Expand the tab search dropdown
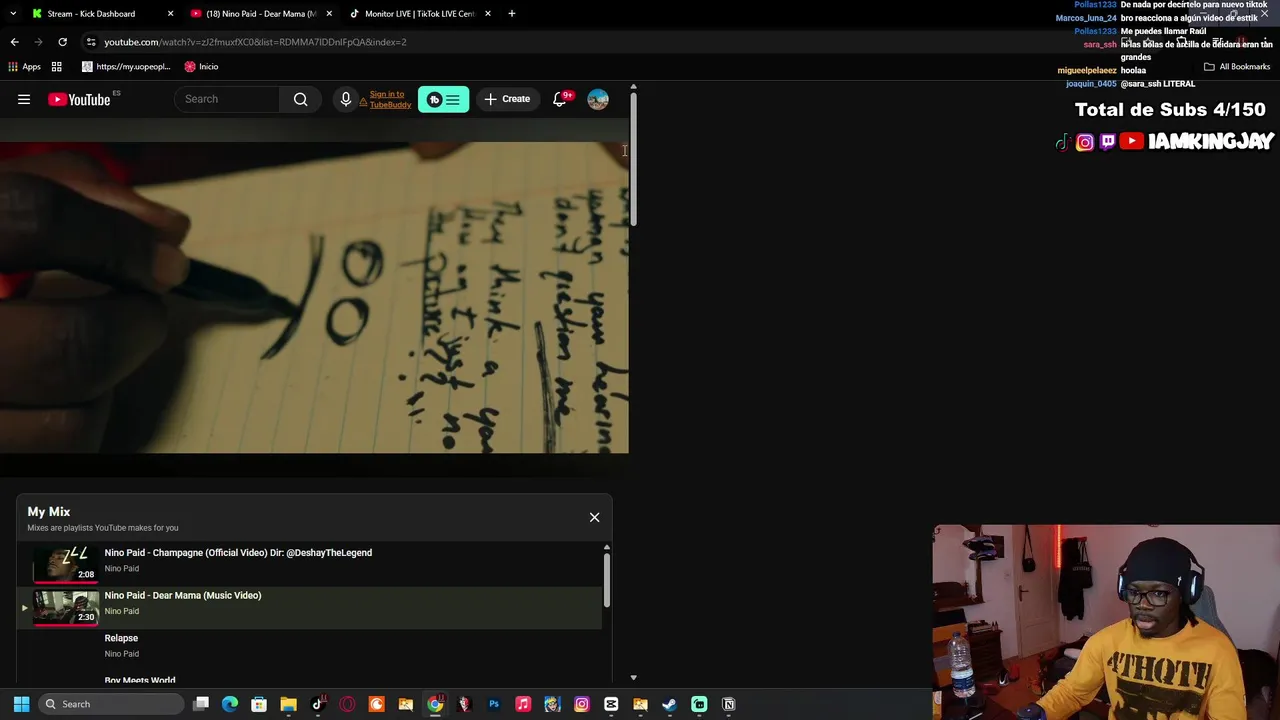Viewport: 1280px width, 720px height. (x=13, y=14)
